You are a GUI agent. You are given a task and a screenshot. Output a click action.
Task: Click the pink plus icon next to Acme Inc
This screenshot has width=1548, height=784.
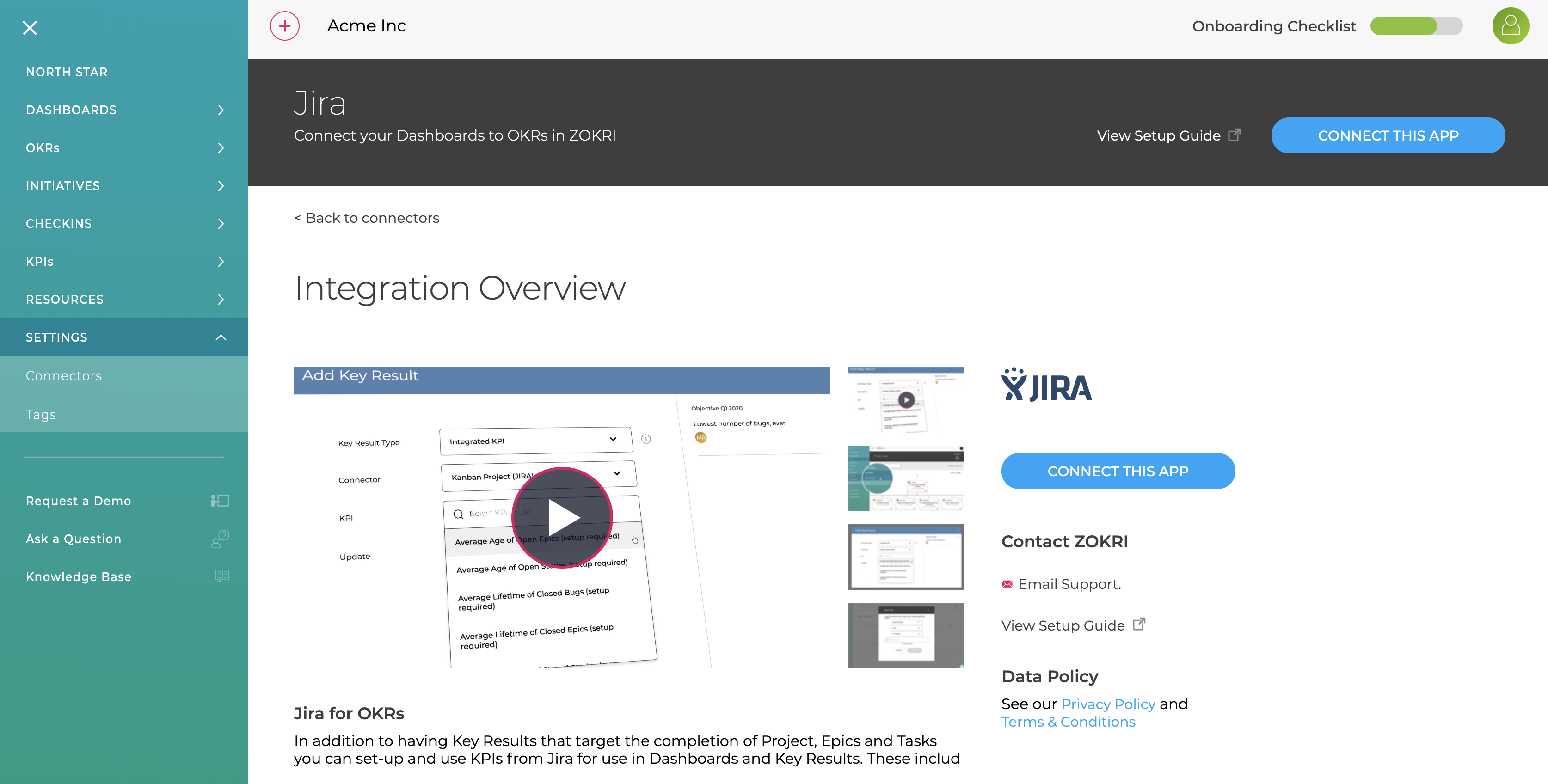(x=284, y=26)
